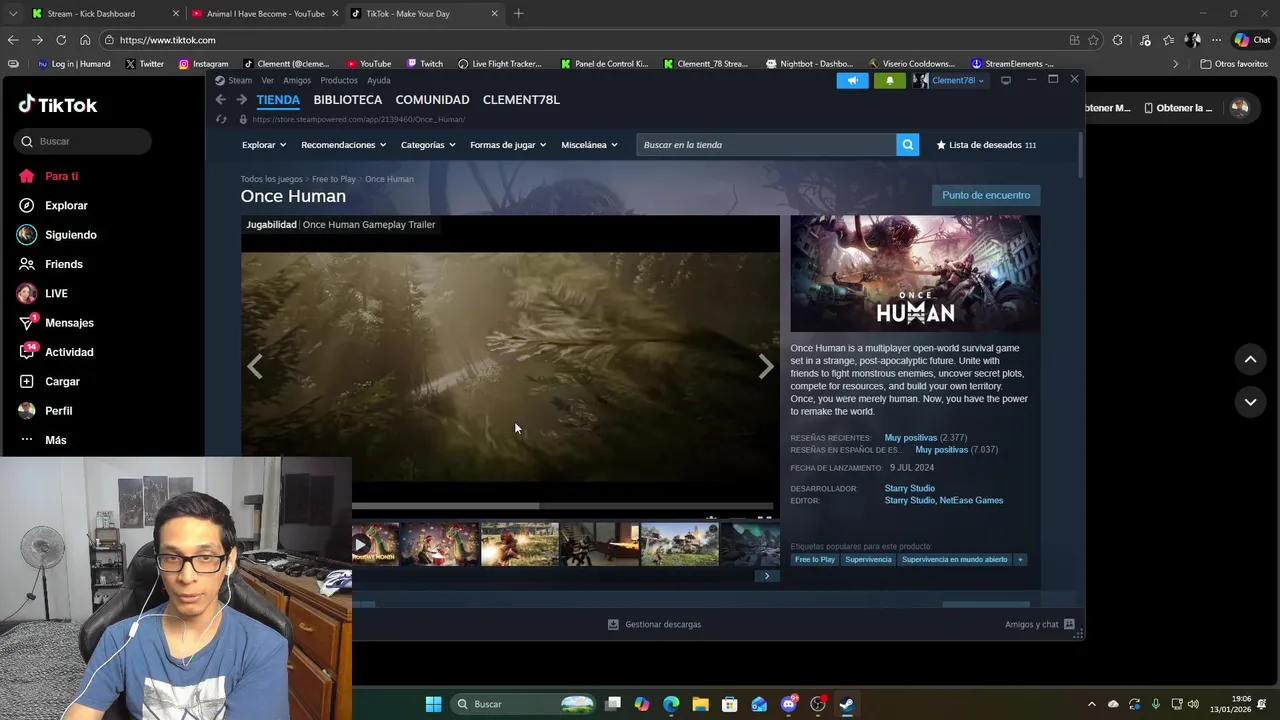Open Edge tab list dropdown arrow
The image size is (1280, 720).
[12, 14]
